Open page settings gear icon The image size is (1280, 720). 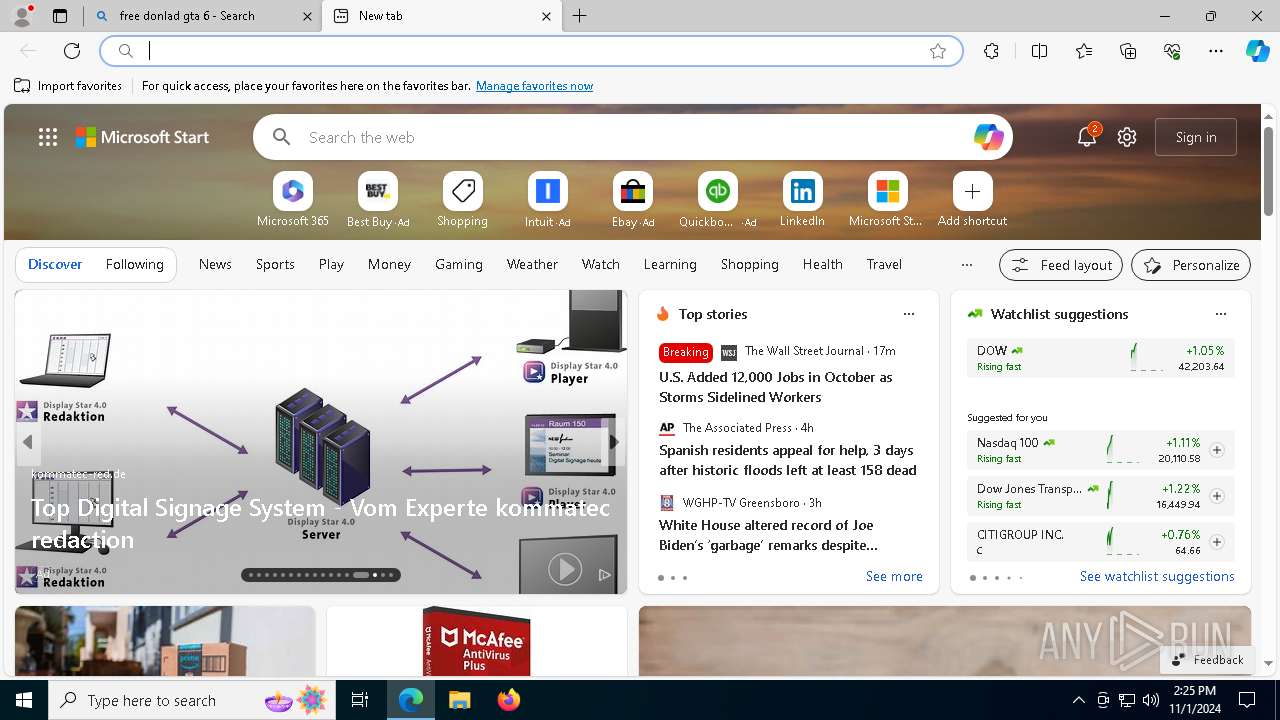coord(1127,137)
